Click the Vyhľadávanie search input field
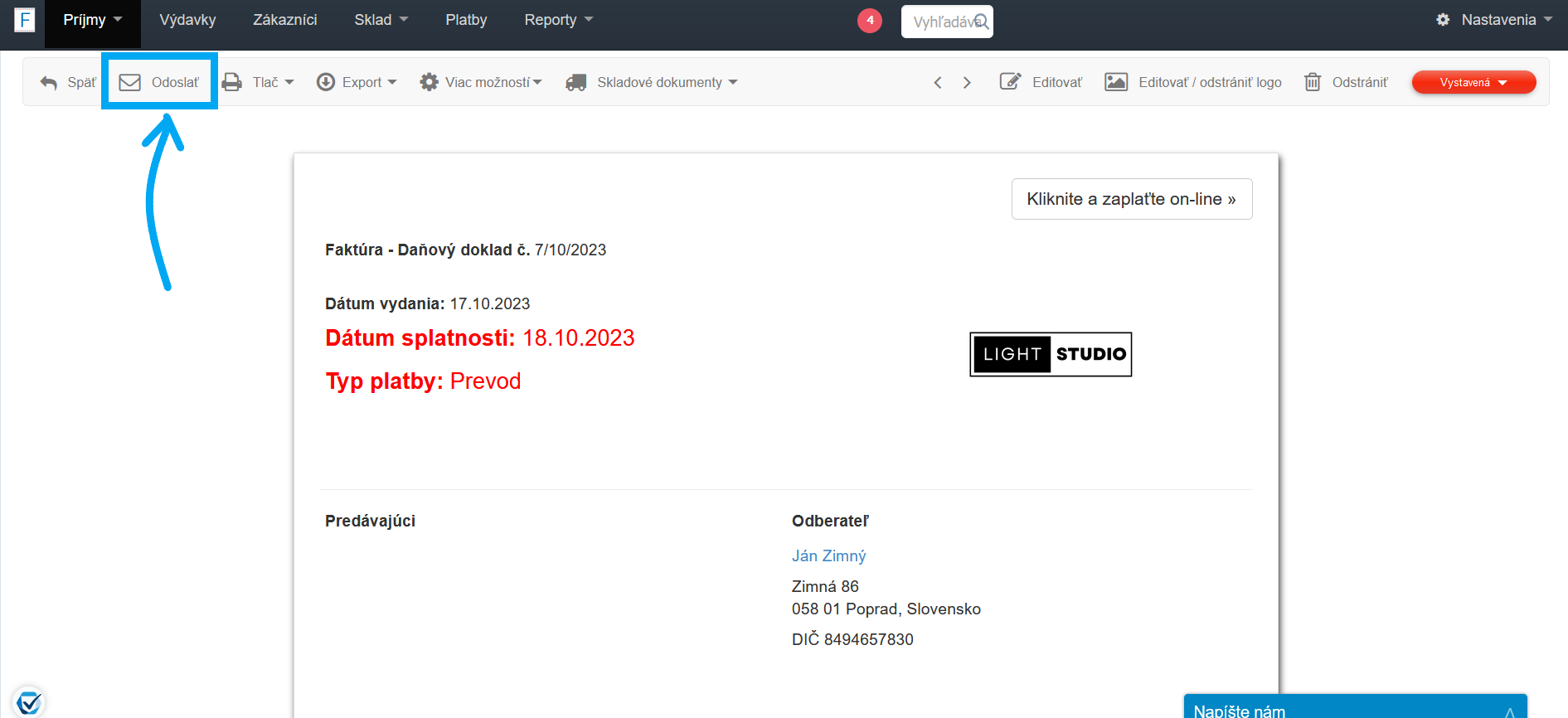The height and width of the screenshot is (718, 1568). pos(947,22)
